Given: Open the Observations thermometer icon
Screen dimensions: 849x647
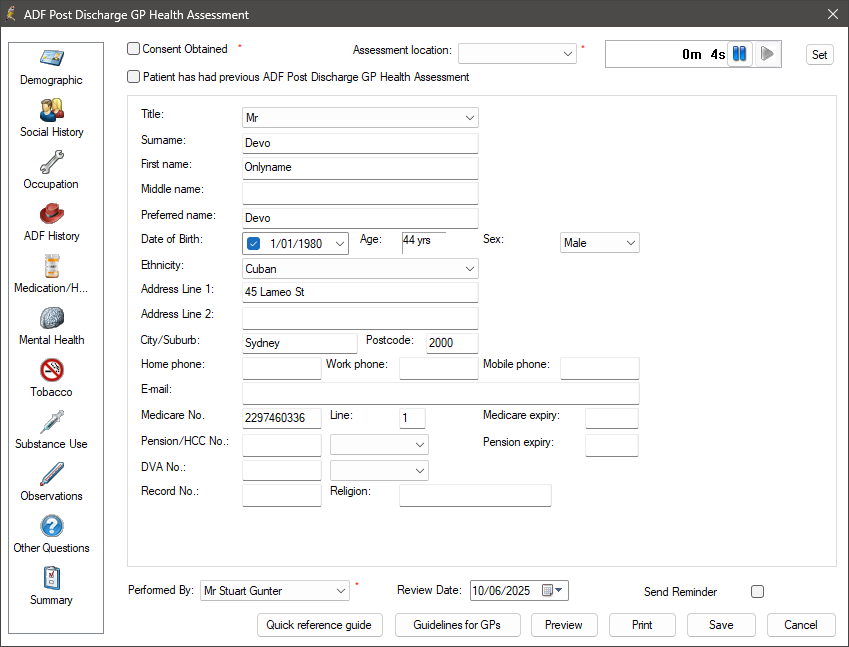Looking at the screenshot, I should (51, 474).
